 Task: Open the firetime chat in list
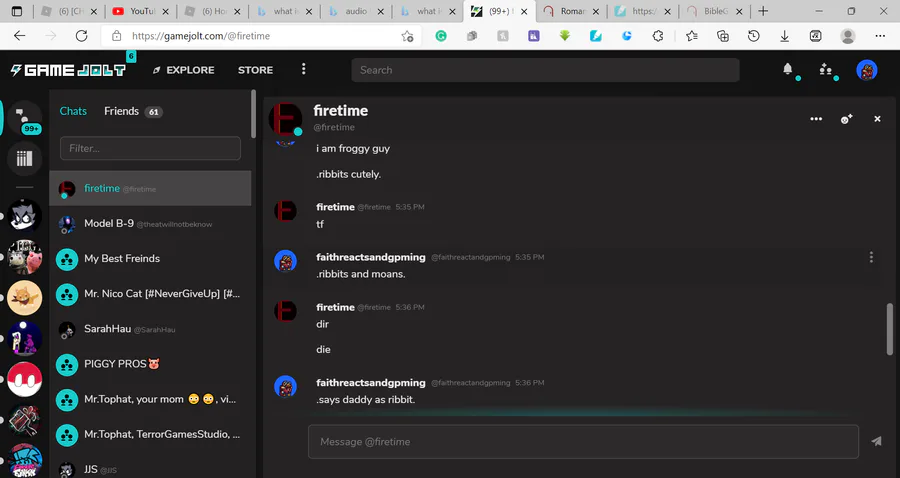pyautogui.click(x=150, y=188)
